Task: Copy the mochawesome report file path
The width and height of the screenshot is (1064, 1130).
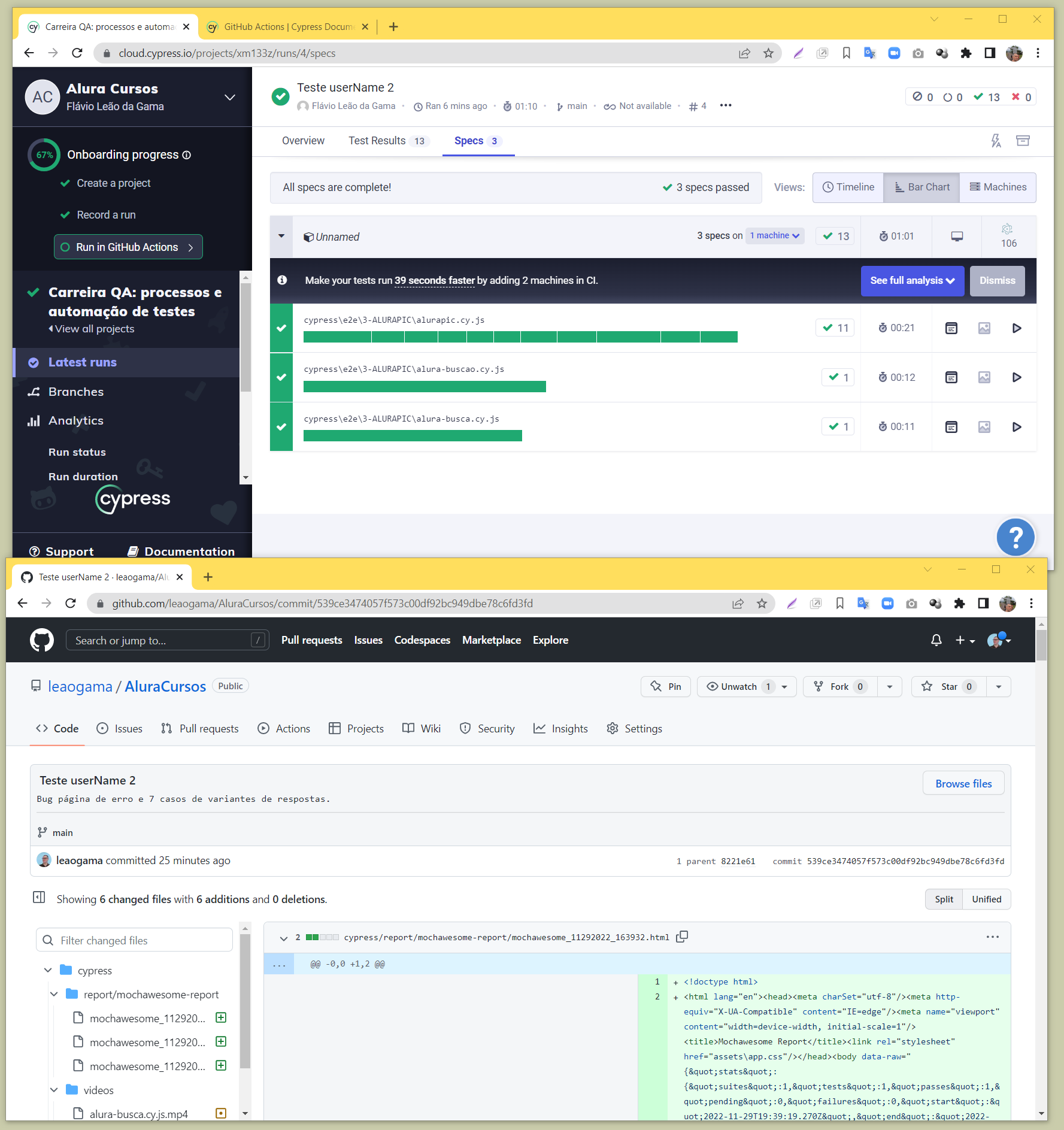Action: 682,937
